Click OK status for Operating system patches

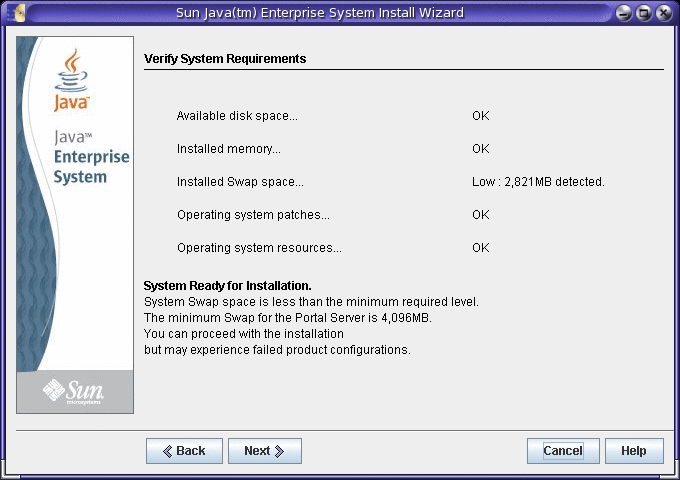(481, 215)
